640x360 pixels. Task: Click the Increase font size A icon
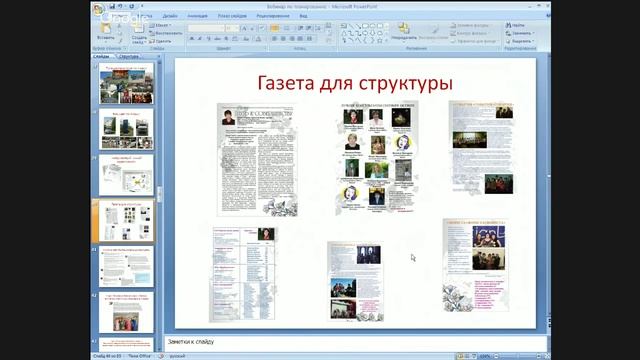244,28
